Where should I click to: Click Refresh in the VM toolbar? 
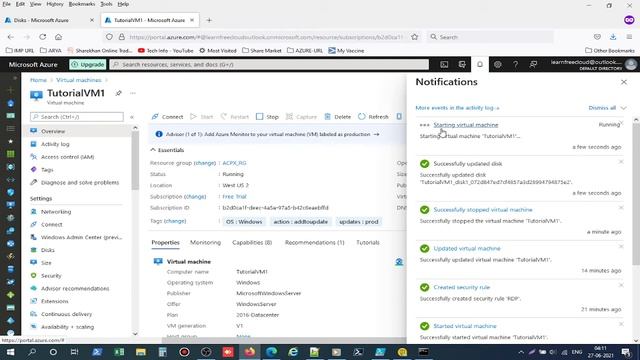point(373,117)
